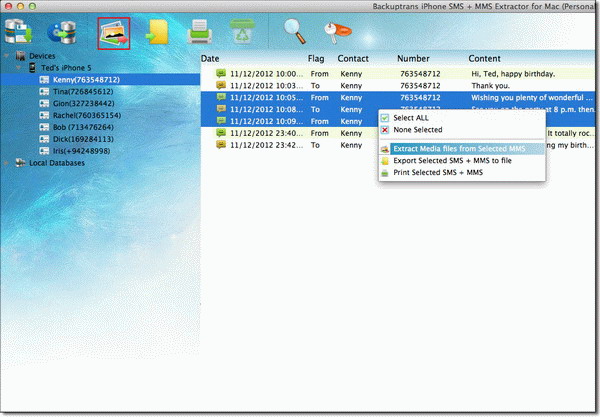600x417 pixels.
Task: Sort by Flag column header
Action: pyautogui.click(x=316, y=59)
